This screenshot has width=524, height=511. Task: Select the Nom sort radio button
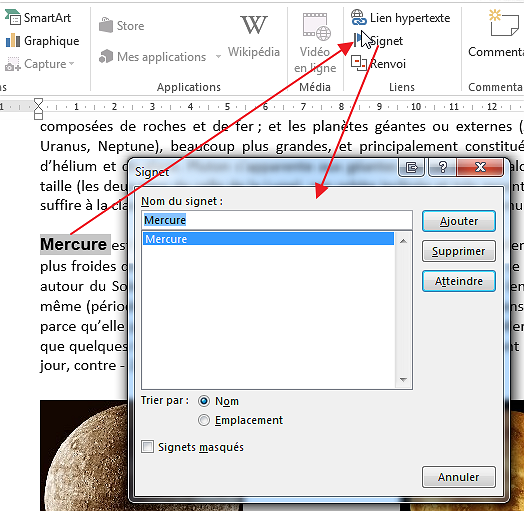click(x=204, y=401)
